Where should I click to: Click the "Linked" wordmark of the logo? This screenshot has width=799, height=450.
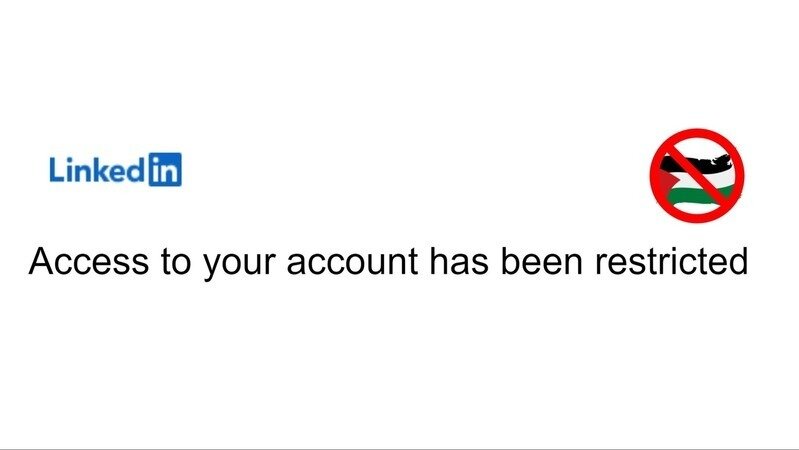coord(97,170)
